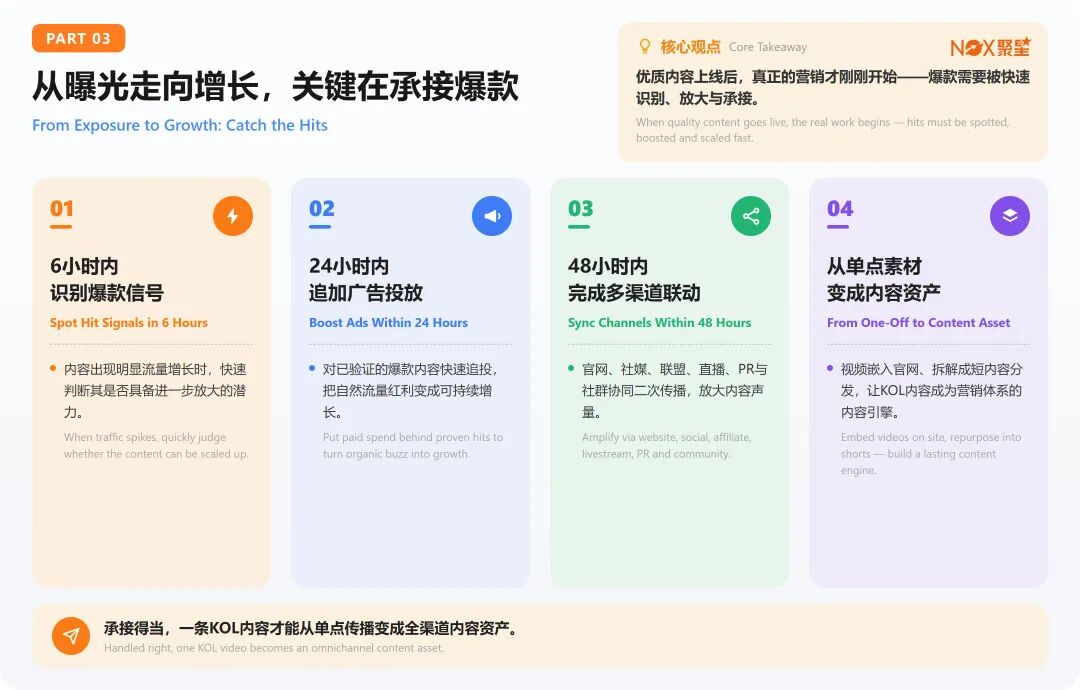Click heading 24小时内 追加广告投放
Image resolution: width=1080 pixels, height=690 pixels.
(x=366, y=280)
